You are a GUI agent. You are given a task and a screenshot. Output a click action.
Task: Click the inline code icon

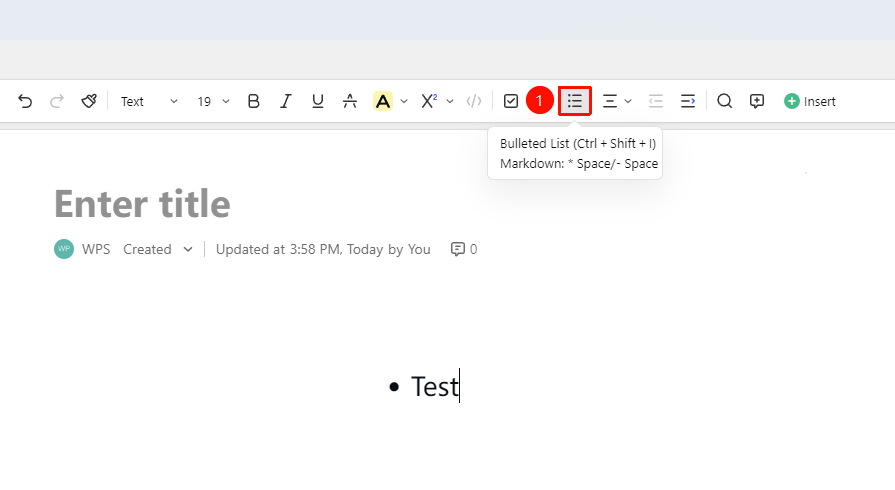(474, 101)
